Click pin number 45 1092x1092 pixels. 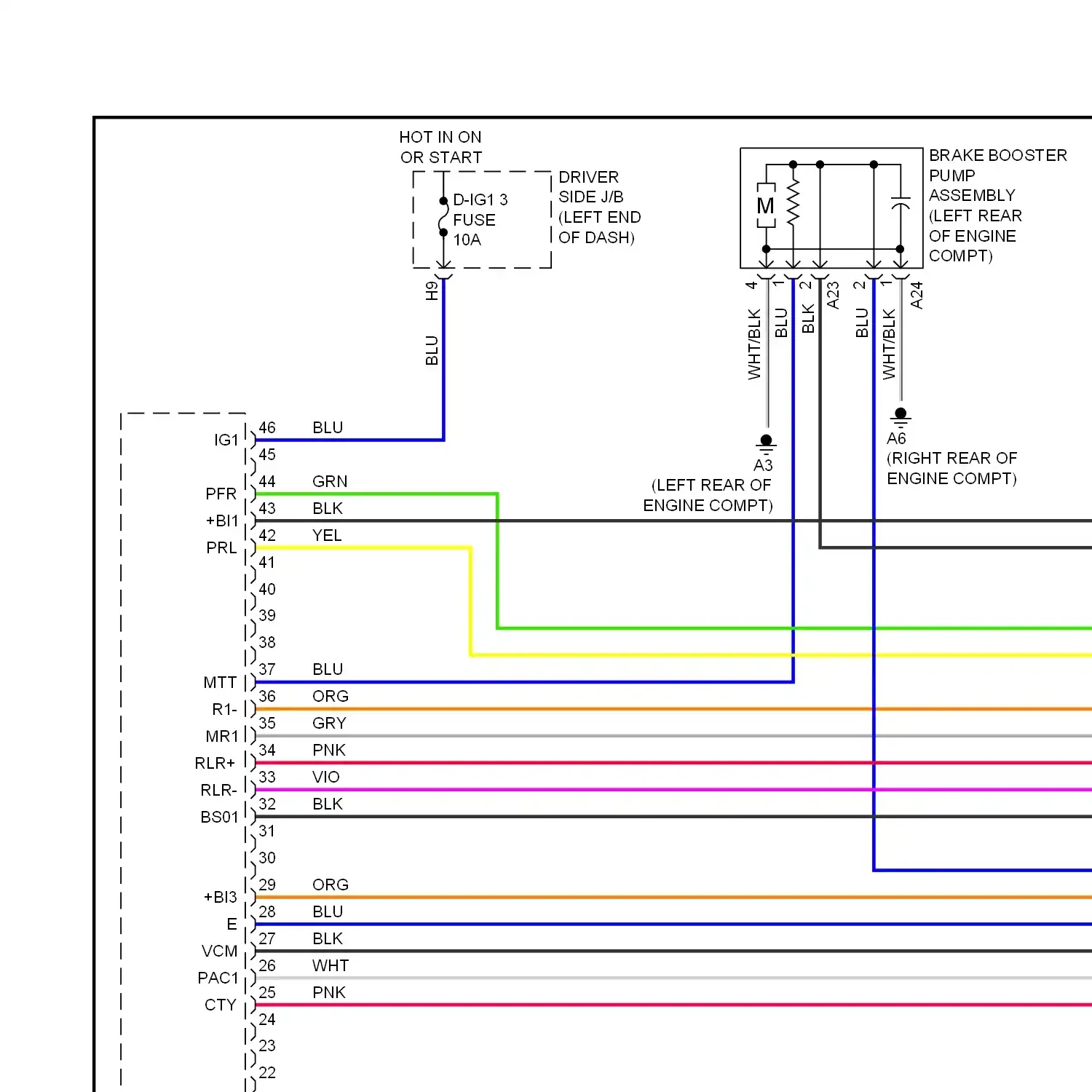pyautogui.click(x=267, y=454)
